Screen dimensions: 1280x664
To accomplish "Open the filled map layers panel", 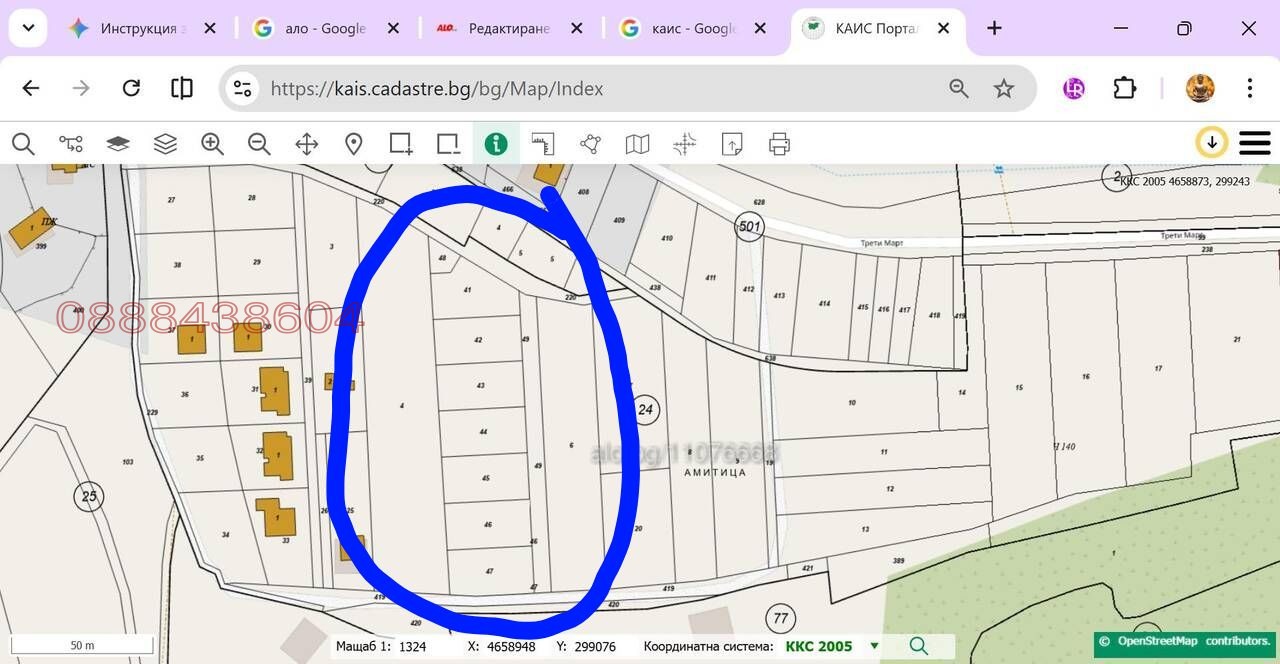I will click(118, 144).
